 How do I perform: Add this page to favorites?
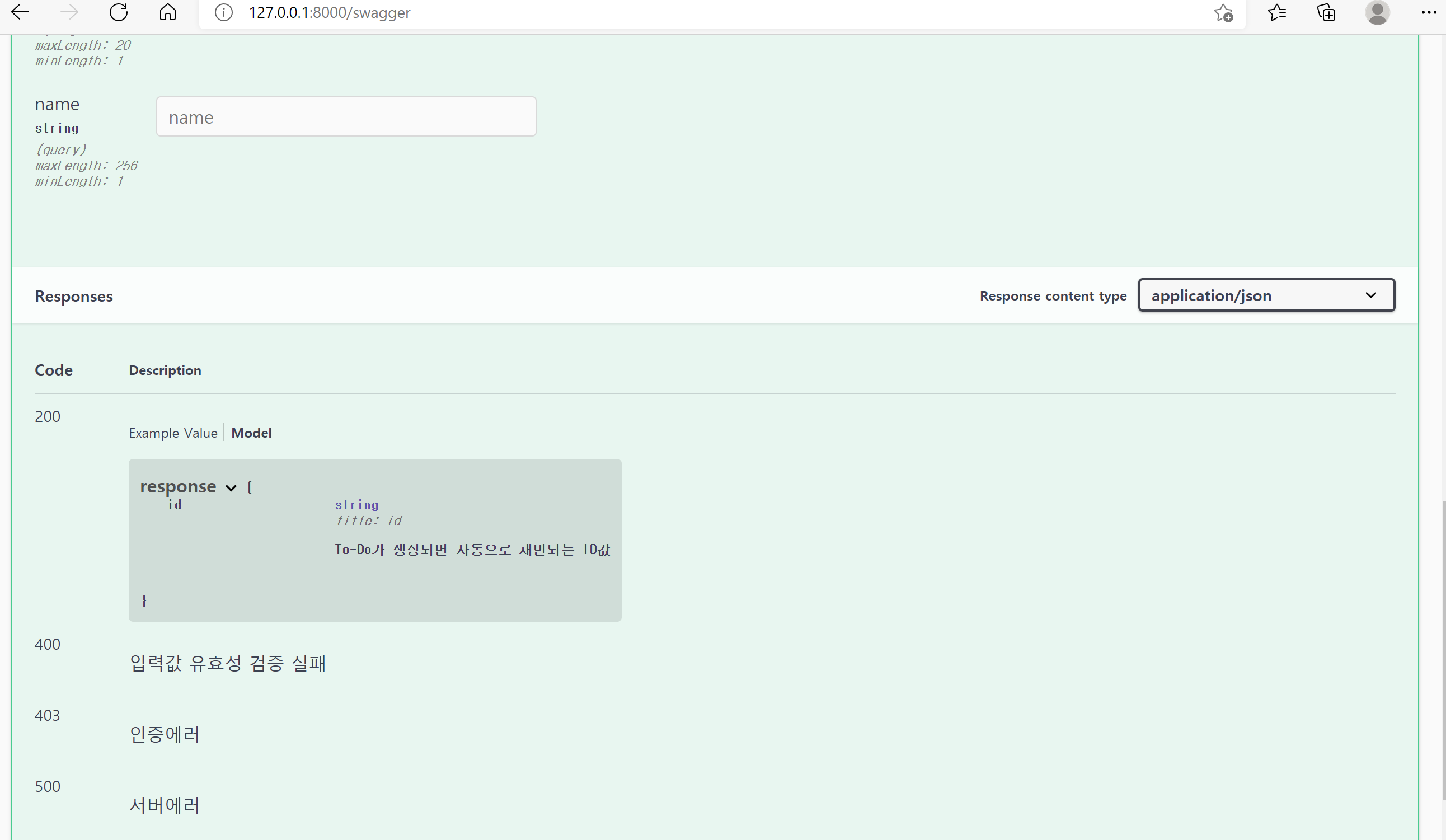point(1223,13)
